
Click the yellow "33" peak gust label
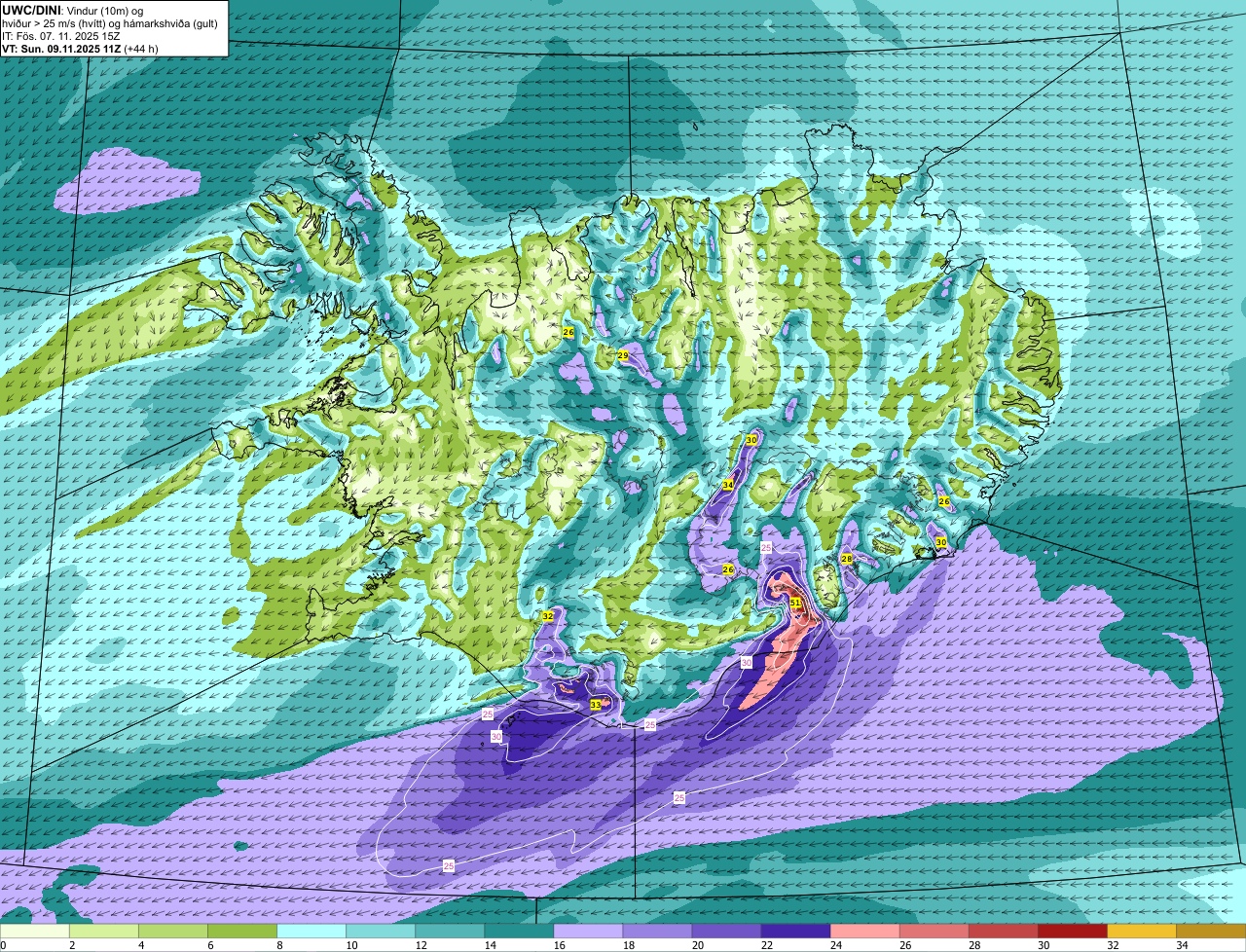pos(596,704)
